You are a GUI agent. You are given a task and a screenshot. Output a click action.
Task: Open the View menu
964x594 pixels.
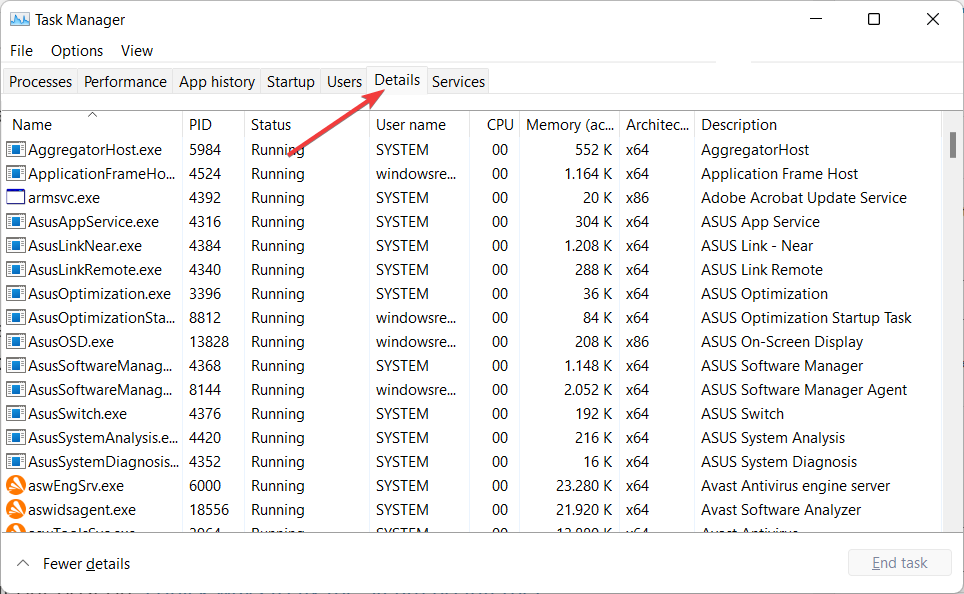point(136,50)
